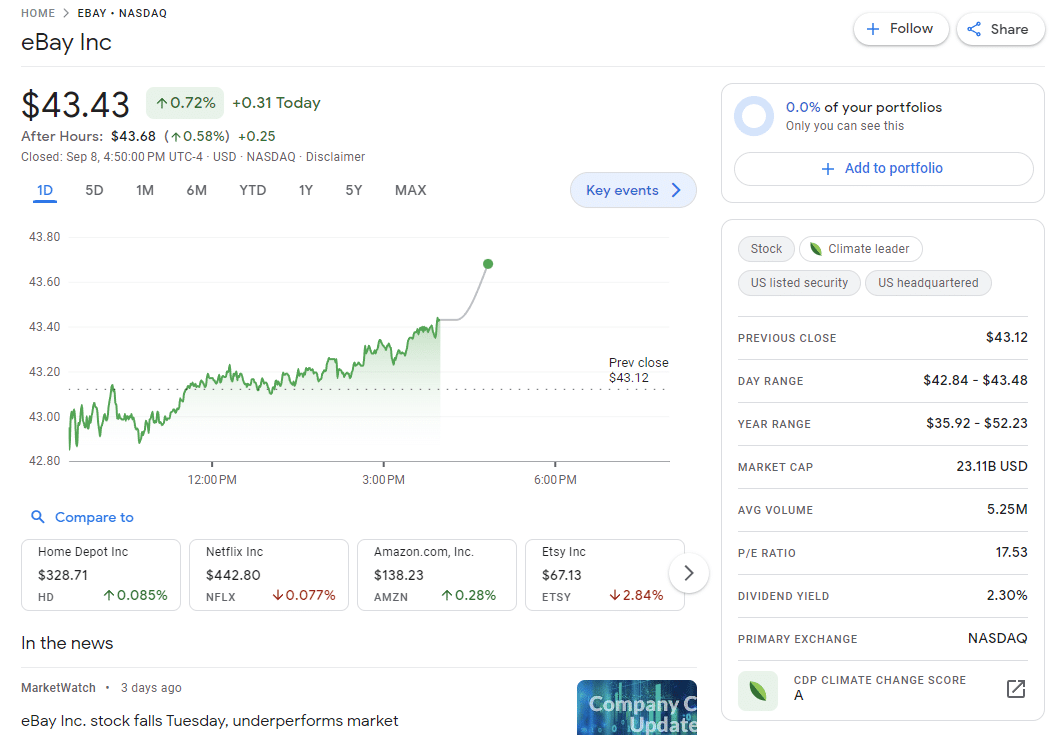Show next comparison stocks with arrow
The height and width of the screenshot is (735, 1063).
[689, 573]
